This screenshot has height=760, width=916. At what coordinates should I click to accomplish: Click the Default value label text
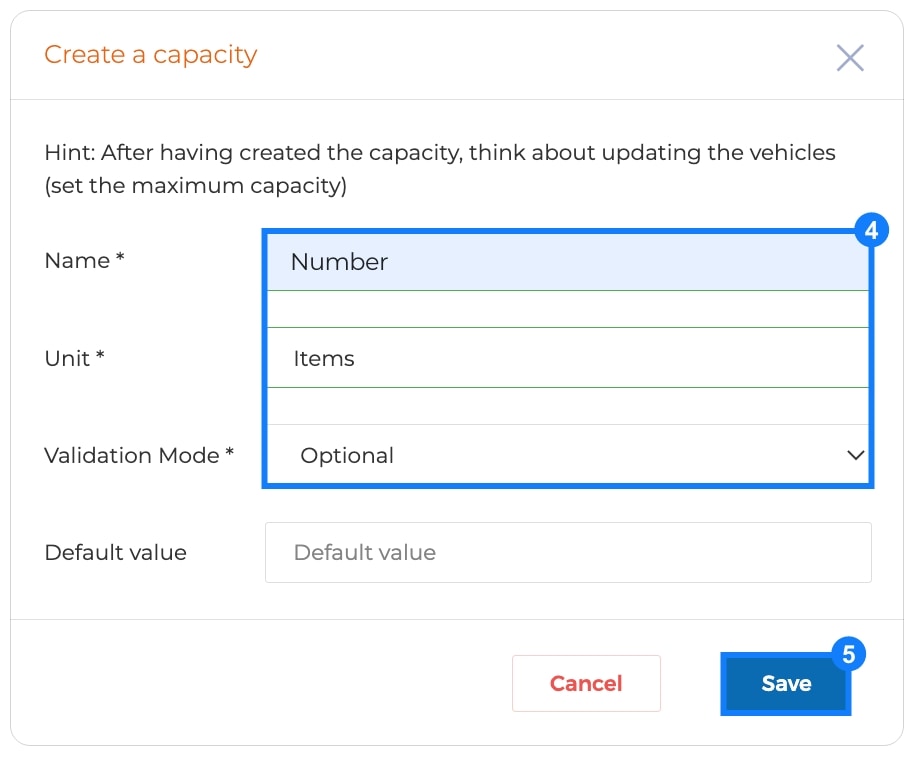(x=116, y=552)
